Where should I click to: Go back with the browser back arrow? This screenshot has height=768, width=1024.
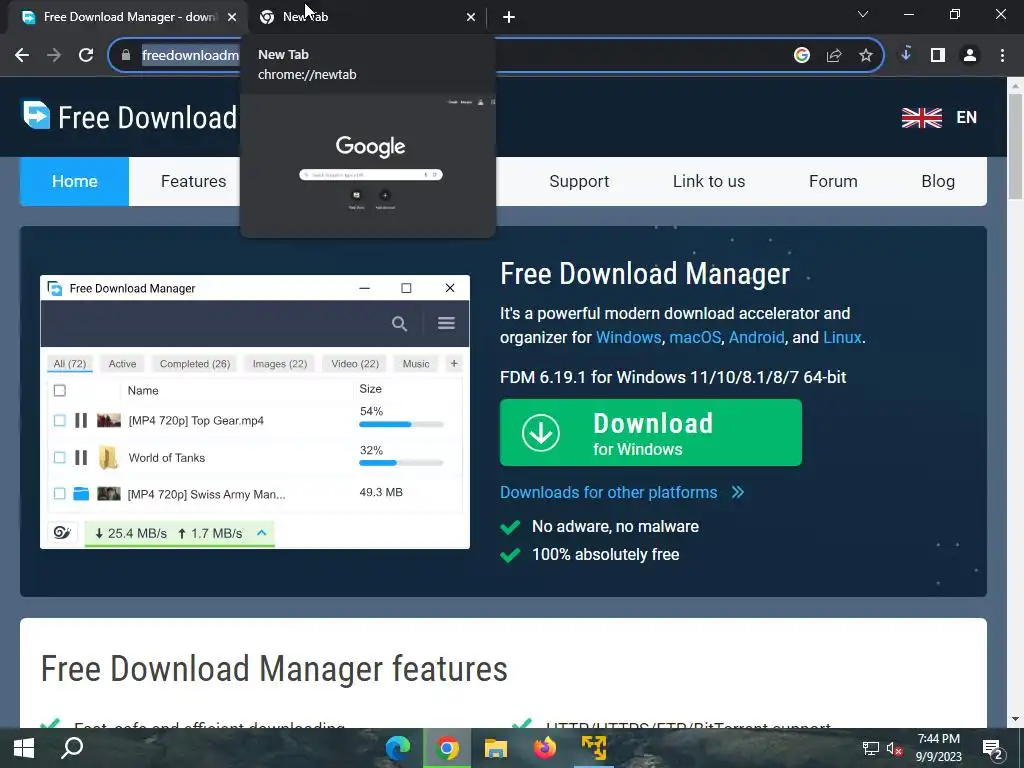coord(22,56)
